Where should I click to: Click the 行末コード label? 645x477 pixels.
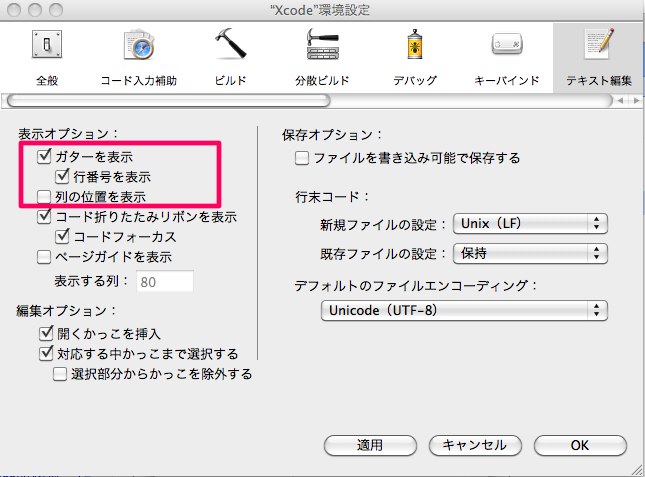point(332,197)
